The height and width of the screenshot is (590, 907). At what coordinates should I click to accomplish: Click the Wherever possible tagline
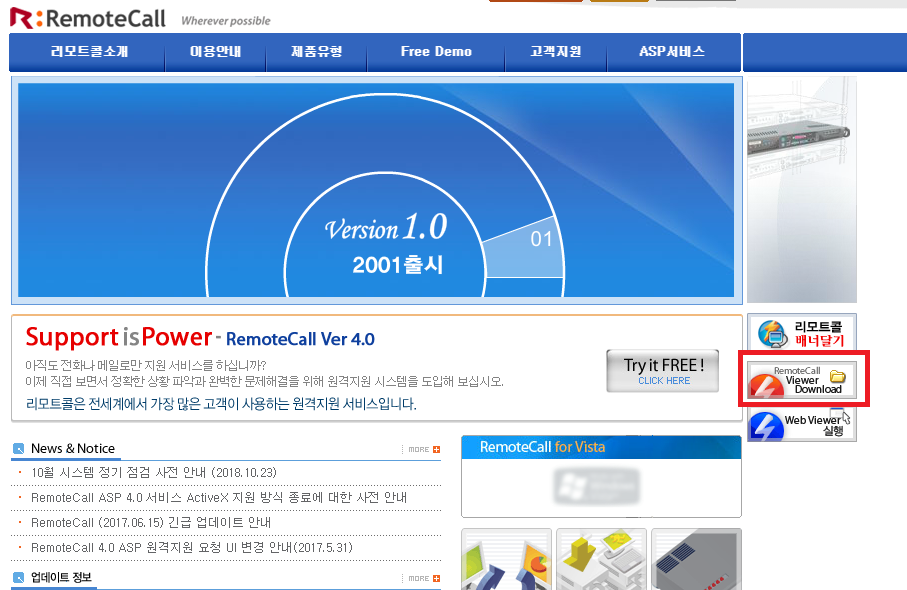click(x=226, y=21)
